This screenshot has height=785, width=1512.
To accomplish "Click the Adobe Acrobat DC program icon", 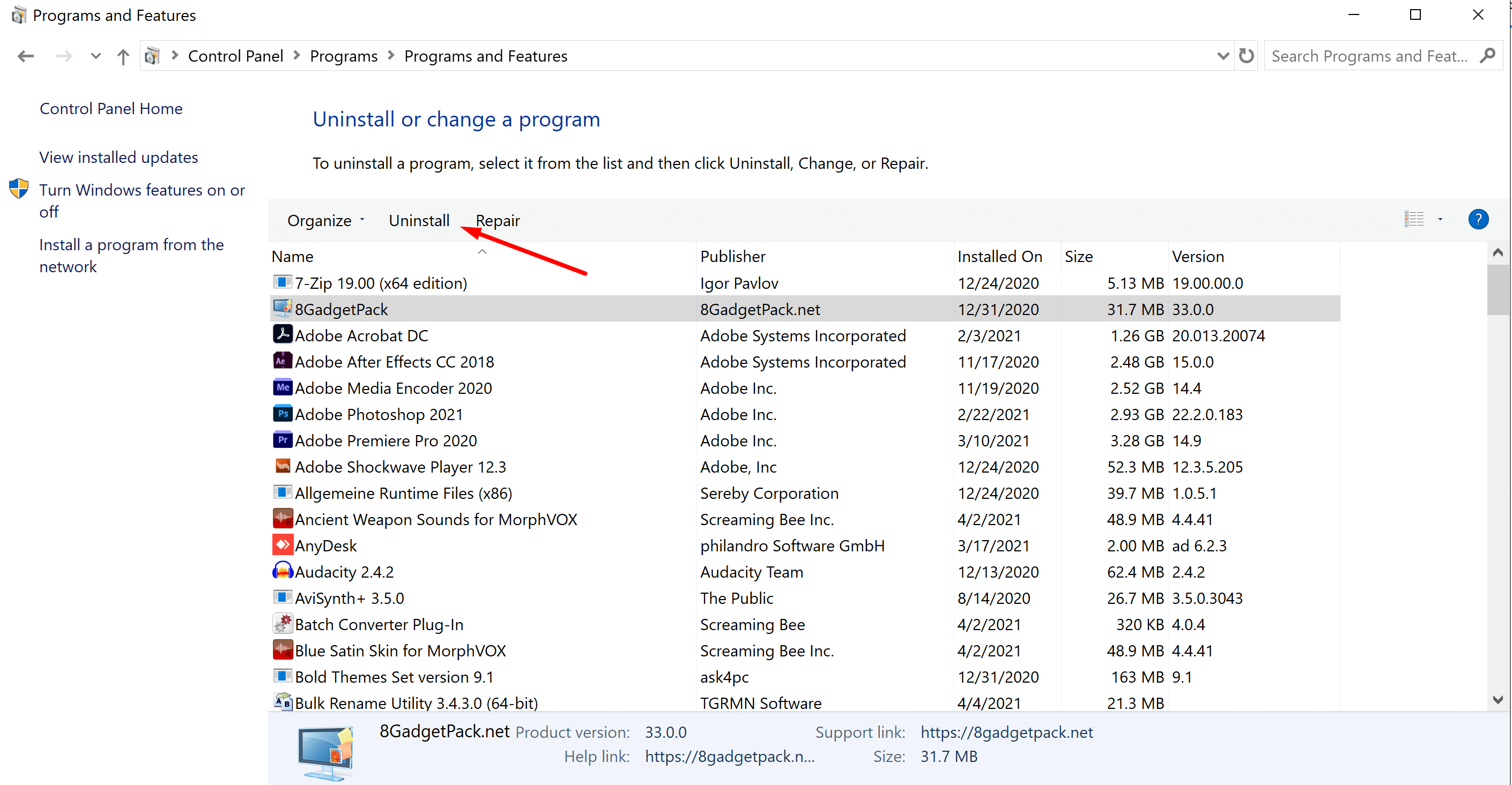I will click(283, 334).
